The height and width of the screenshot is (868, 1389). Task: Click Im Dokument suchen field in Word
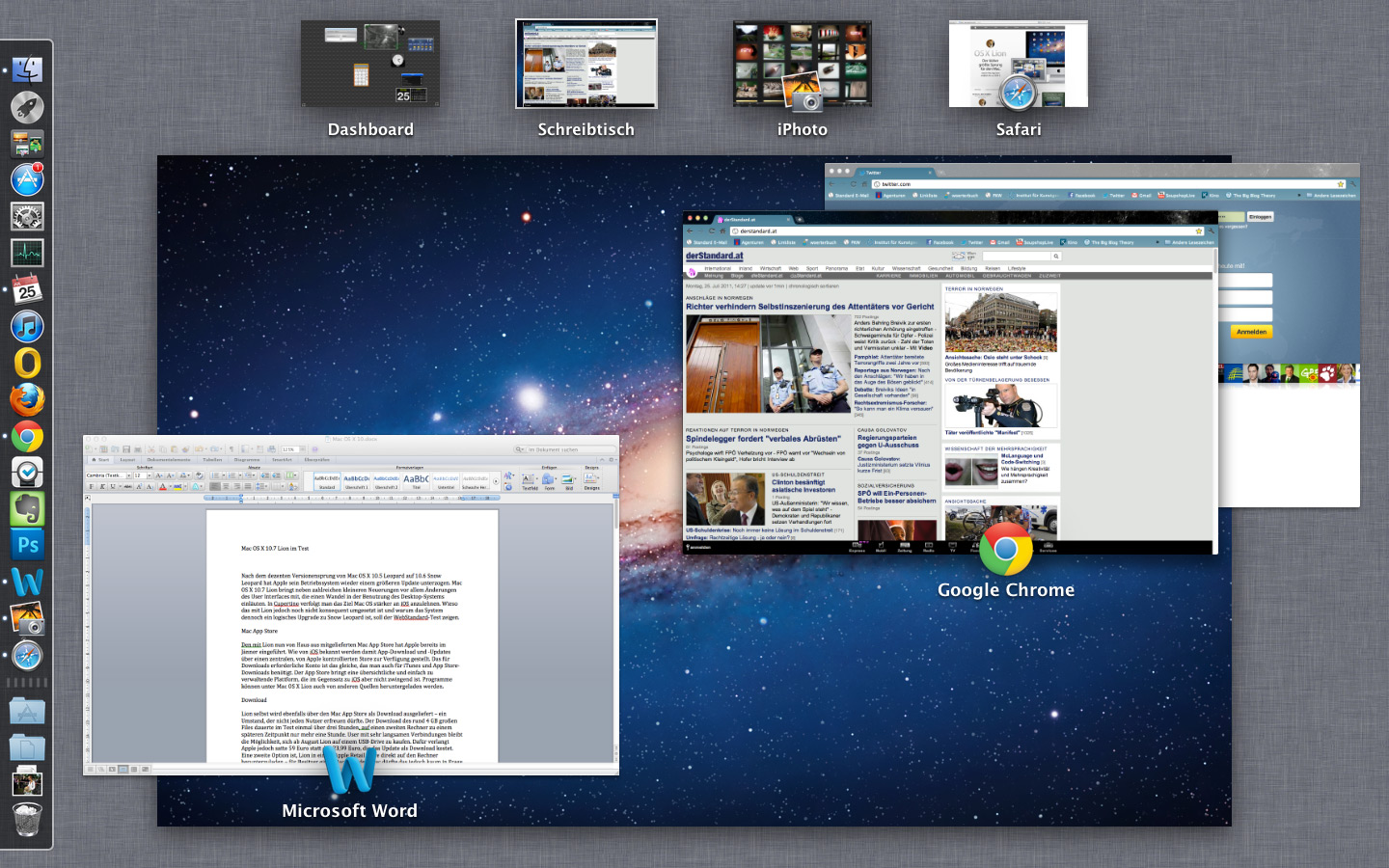click(565, 449)
